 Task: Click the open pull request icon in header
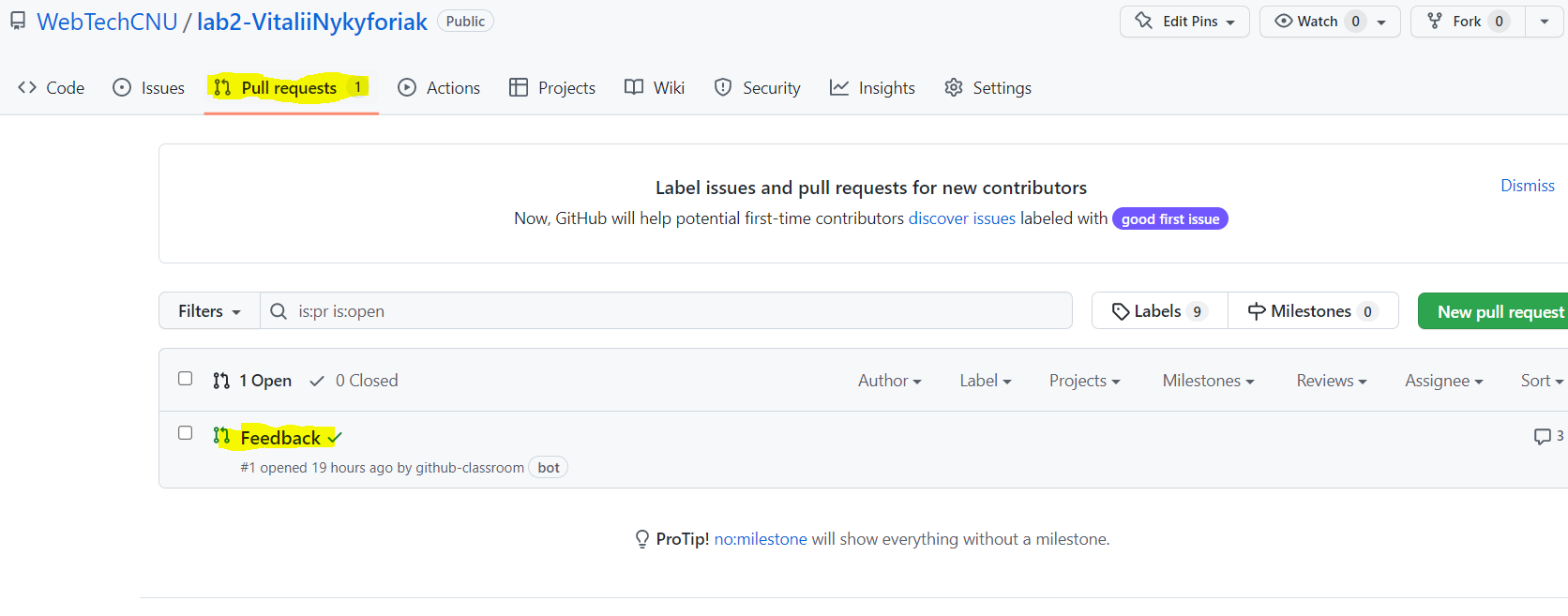pyautogui.click(x=221, y=381)
